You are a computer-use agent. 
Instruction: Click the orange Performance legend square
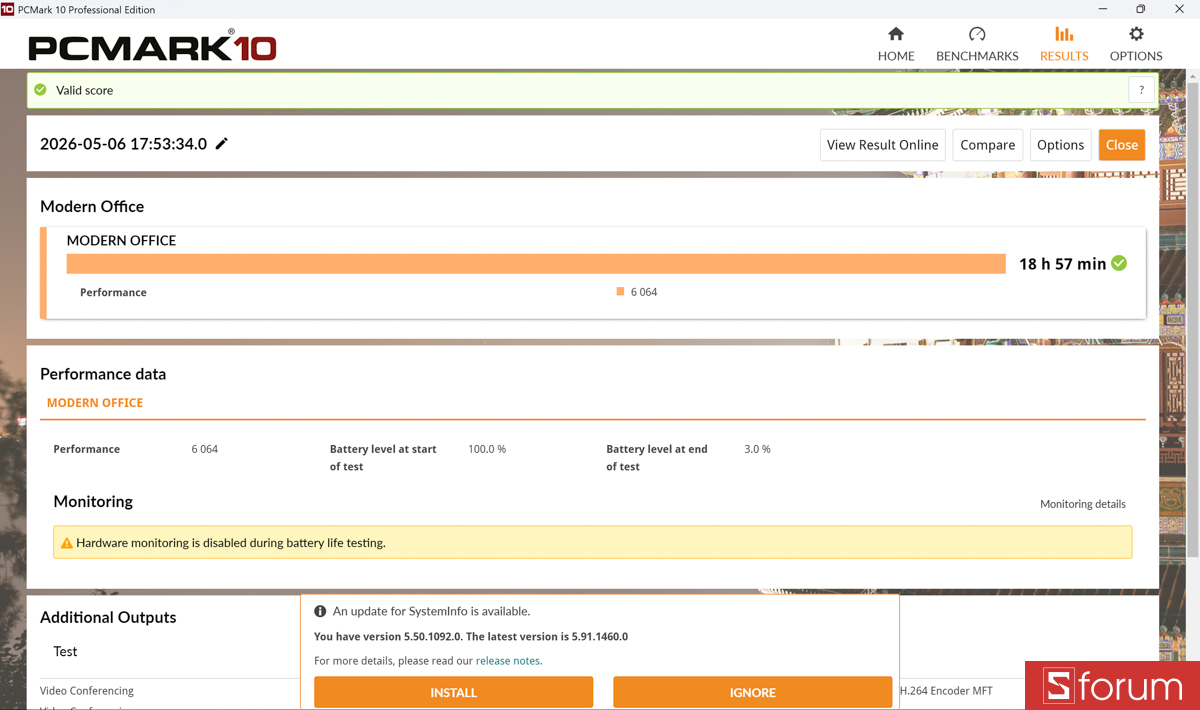[620, 292]
